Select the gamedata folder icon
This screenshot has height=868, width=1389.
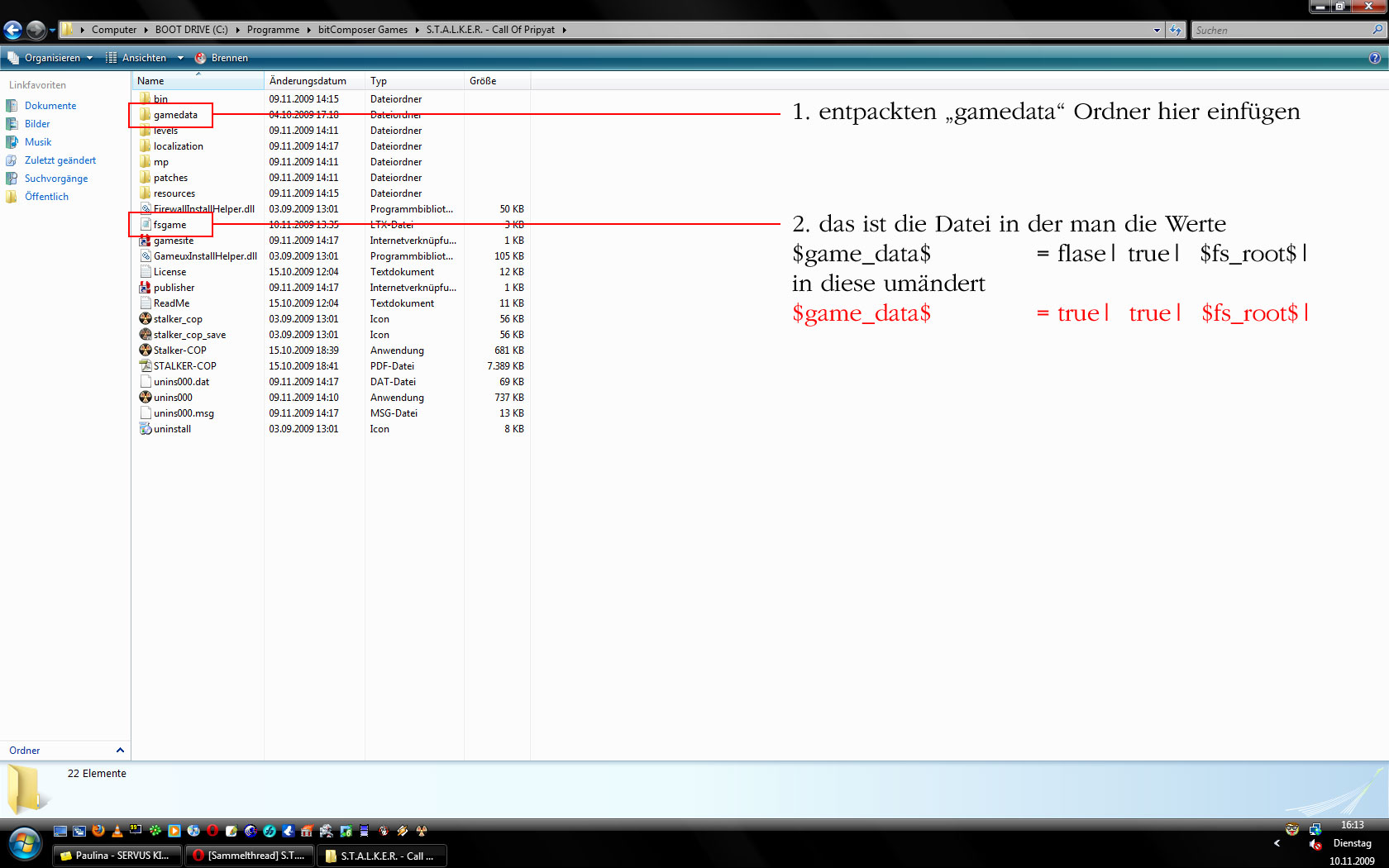click(x=146, y=115)
